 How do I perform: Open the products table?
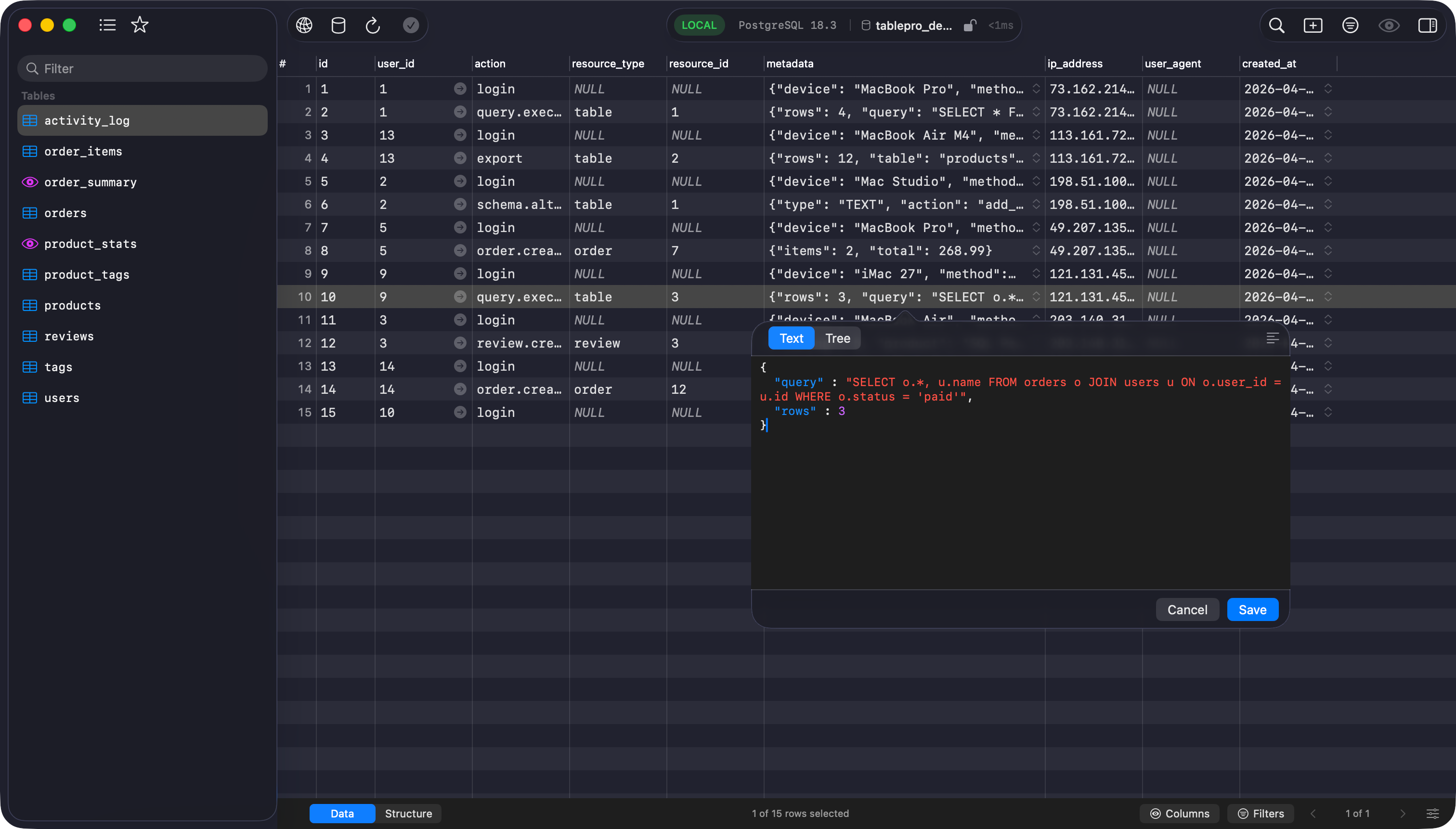click(x=143, y=305)
